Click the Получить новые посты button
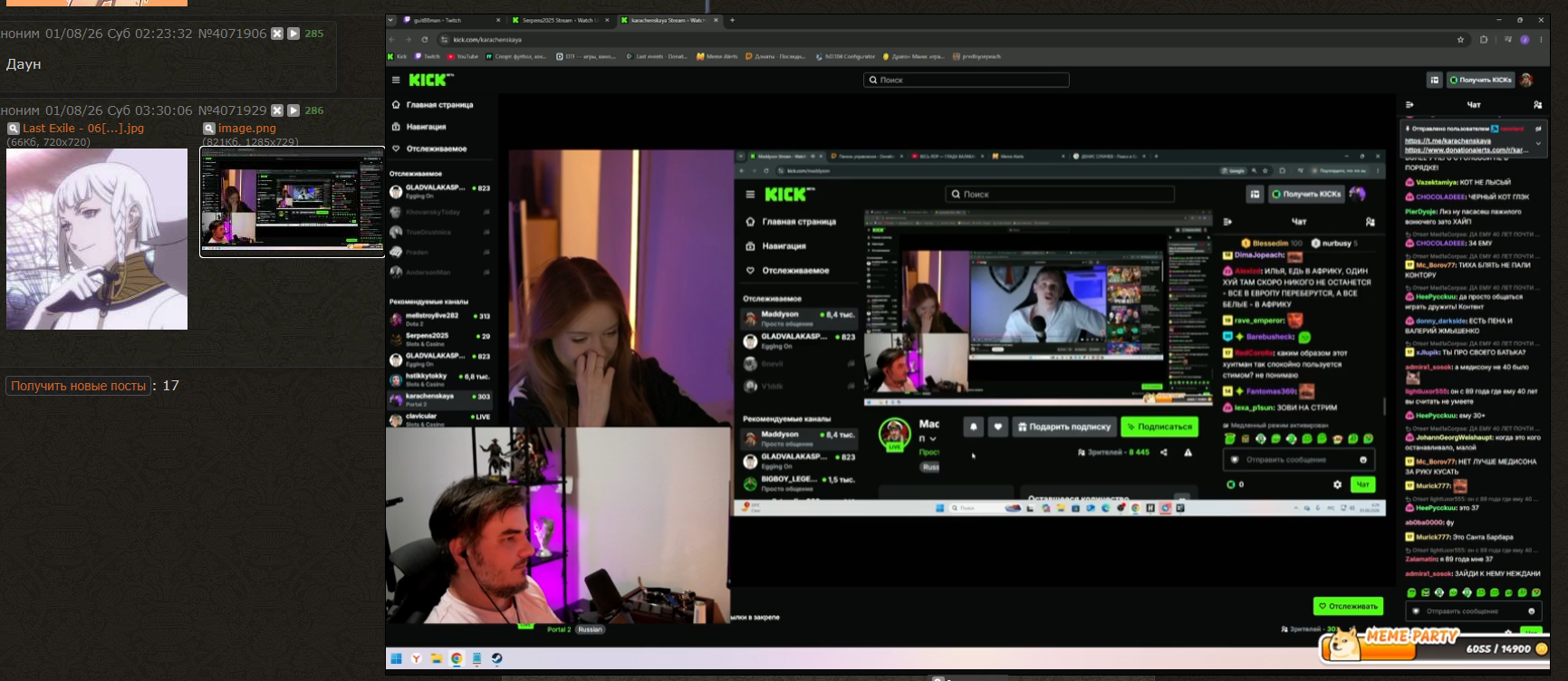This screenshot has height=681, width=1568. (79, 386)
